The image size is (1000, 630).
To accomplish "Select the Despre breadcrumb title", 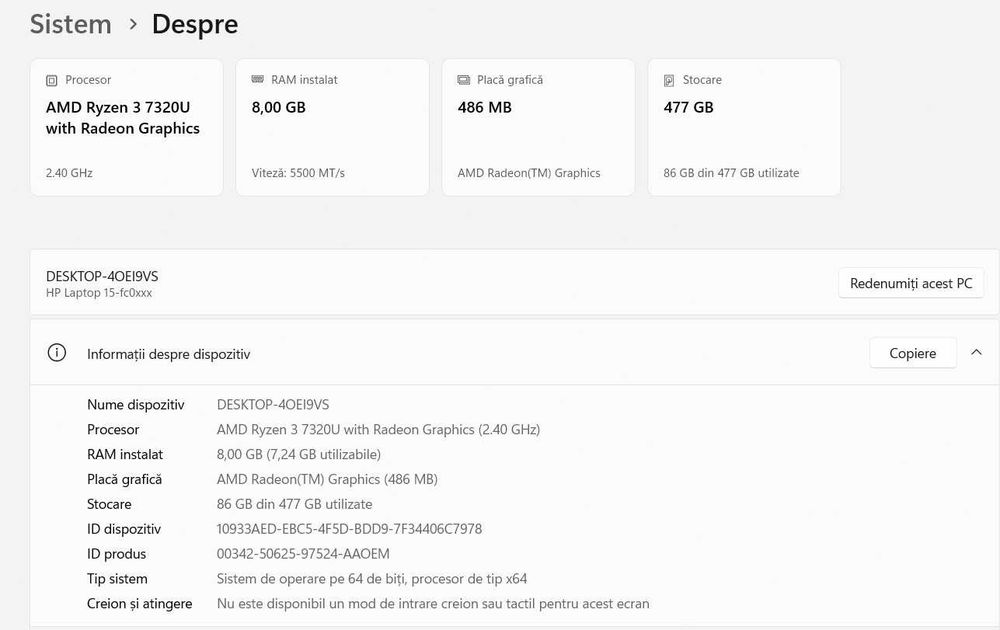I will 195,24.
